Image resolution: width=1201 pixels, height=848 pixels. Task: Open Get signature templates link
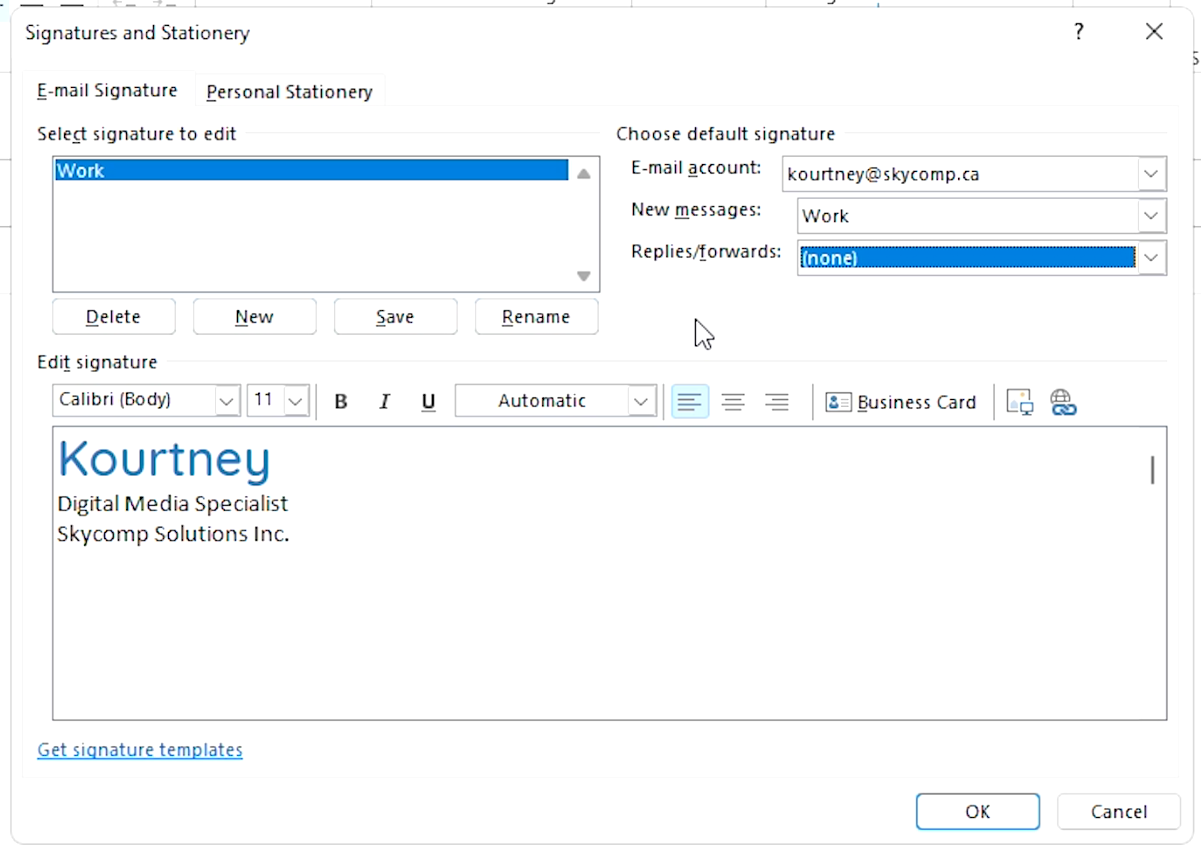pos(140,749)
